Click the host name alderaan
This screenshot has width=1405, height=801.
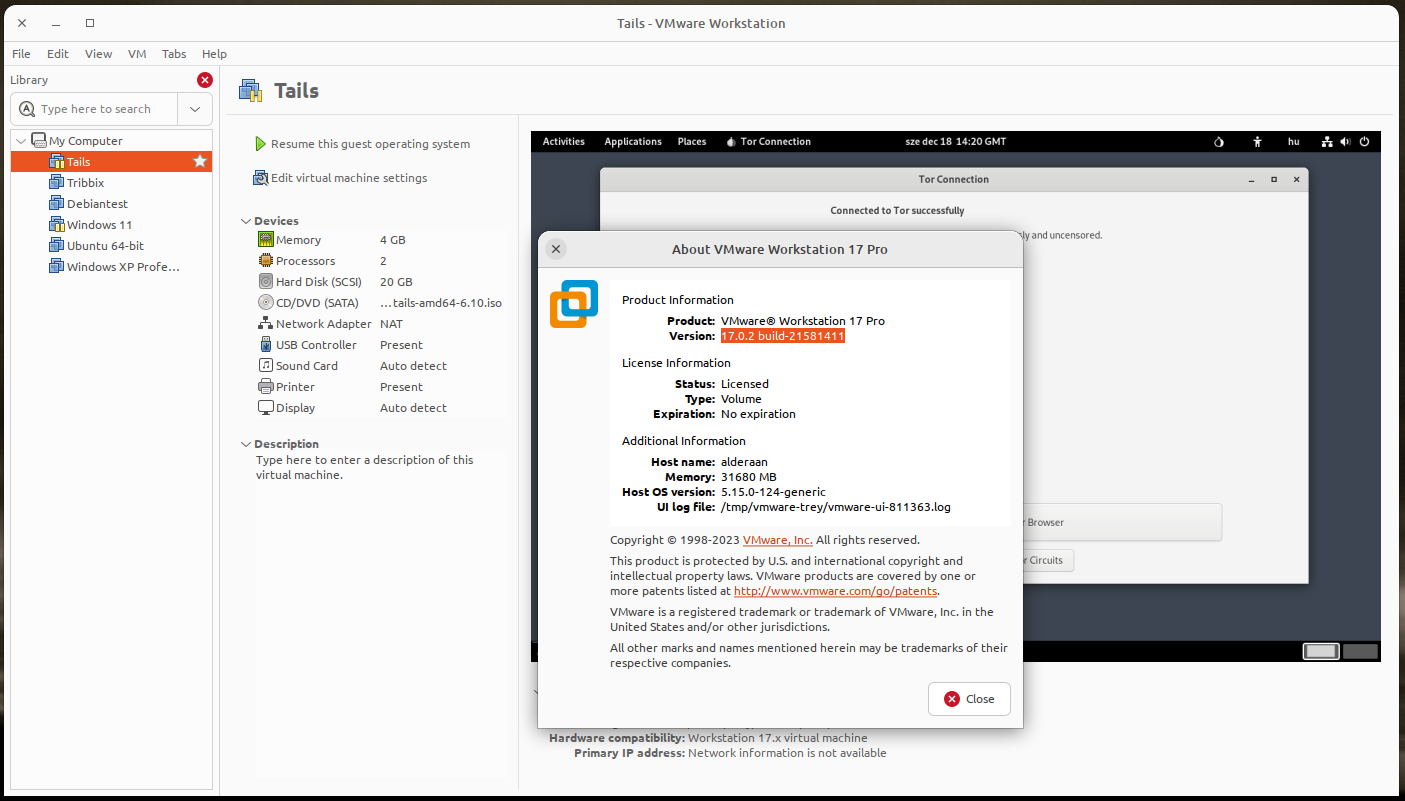[x=745, y=462]
